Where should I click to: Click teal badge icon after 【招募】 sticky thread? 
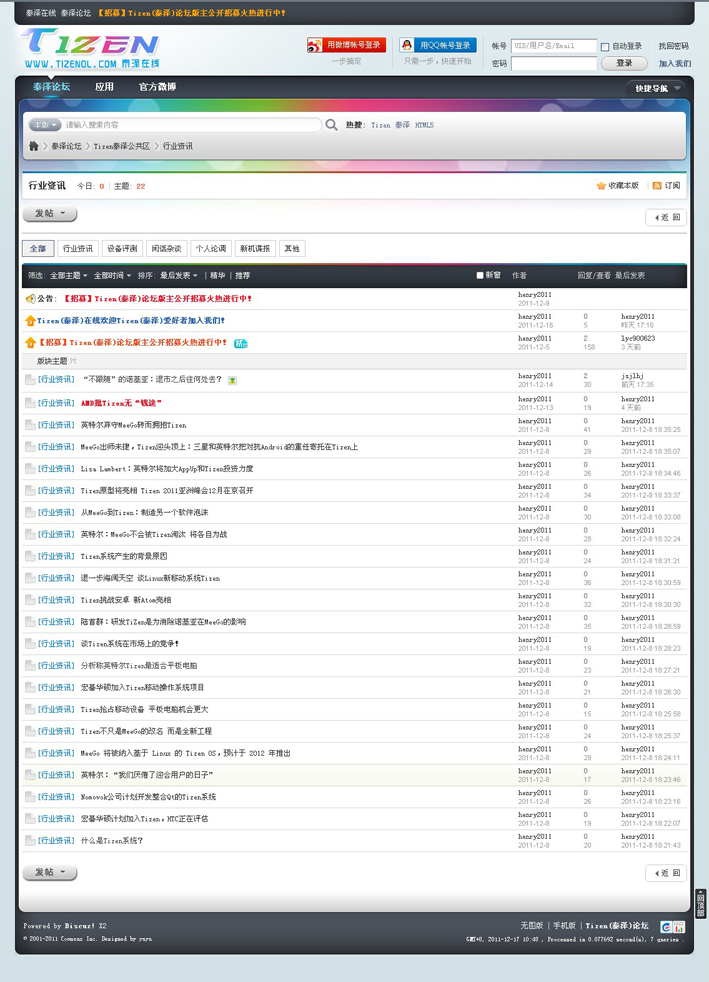pos(241,343)
